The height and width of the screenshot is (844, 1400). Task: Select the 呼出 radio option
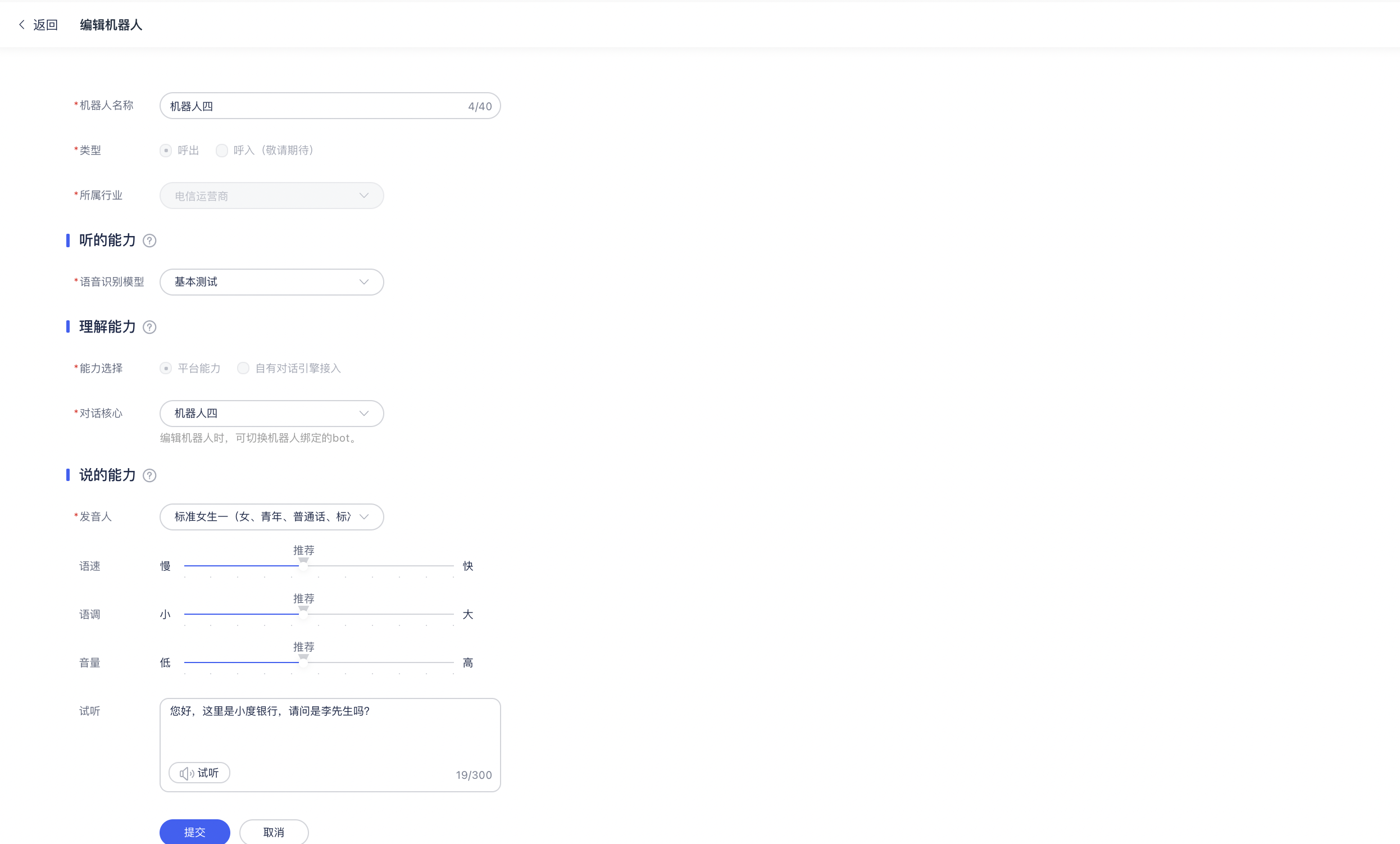point(166,151)
